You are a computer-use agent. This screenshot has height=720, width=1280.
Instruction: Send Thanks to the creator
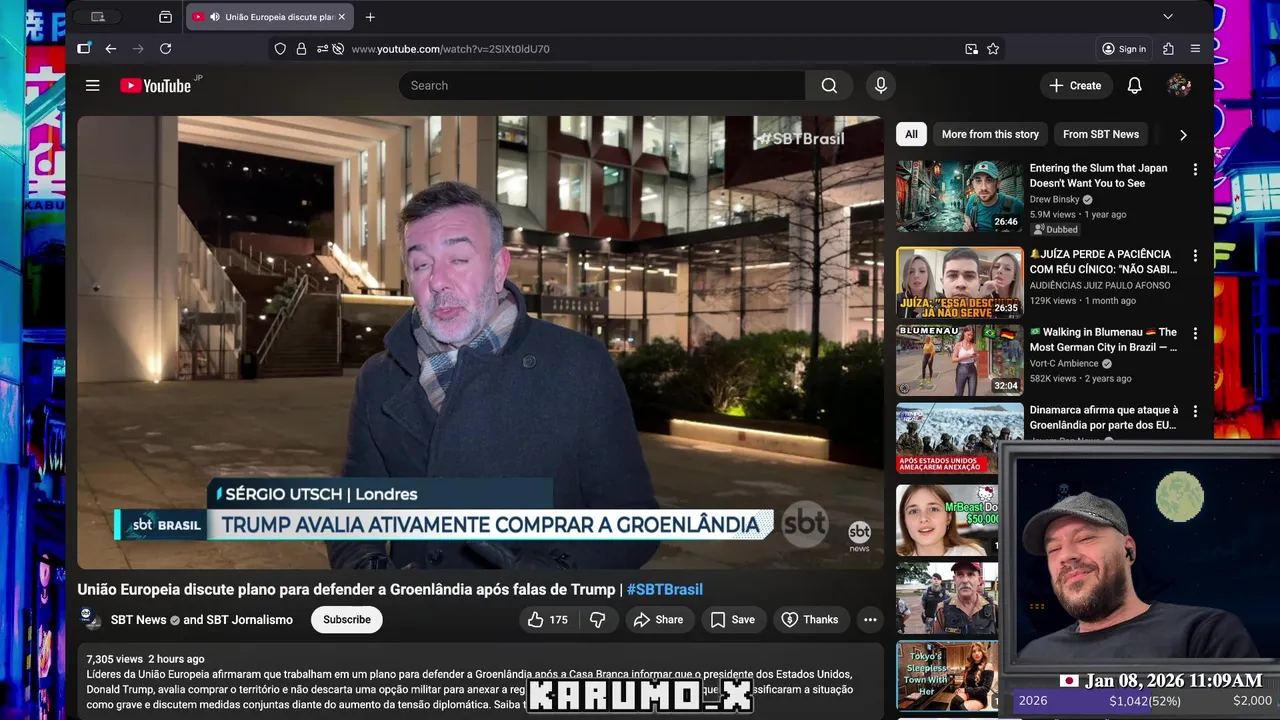[810, 620]
